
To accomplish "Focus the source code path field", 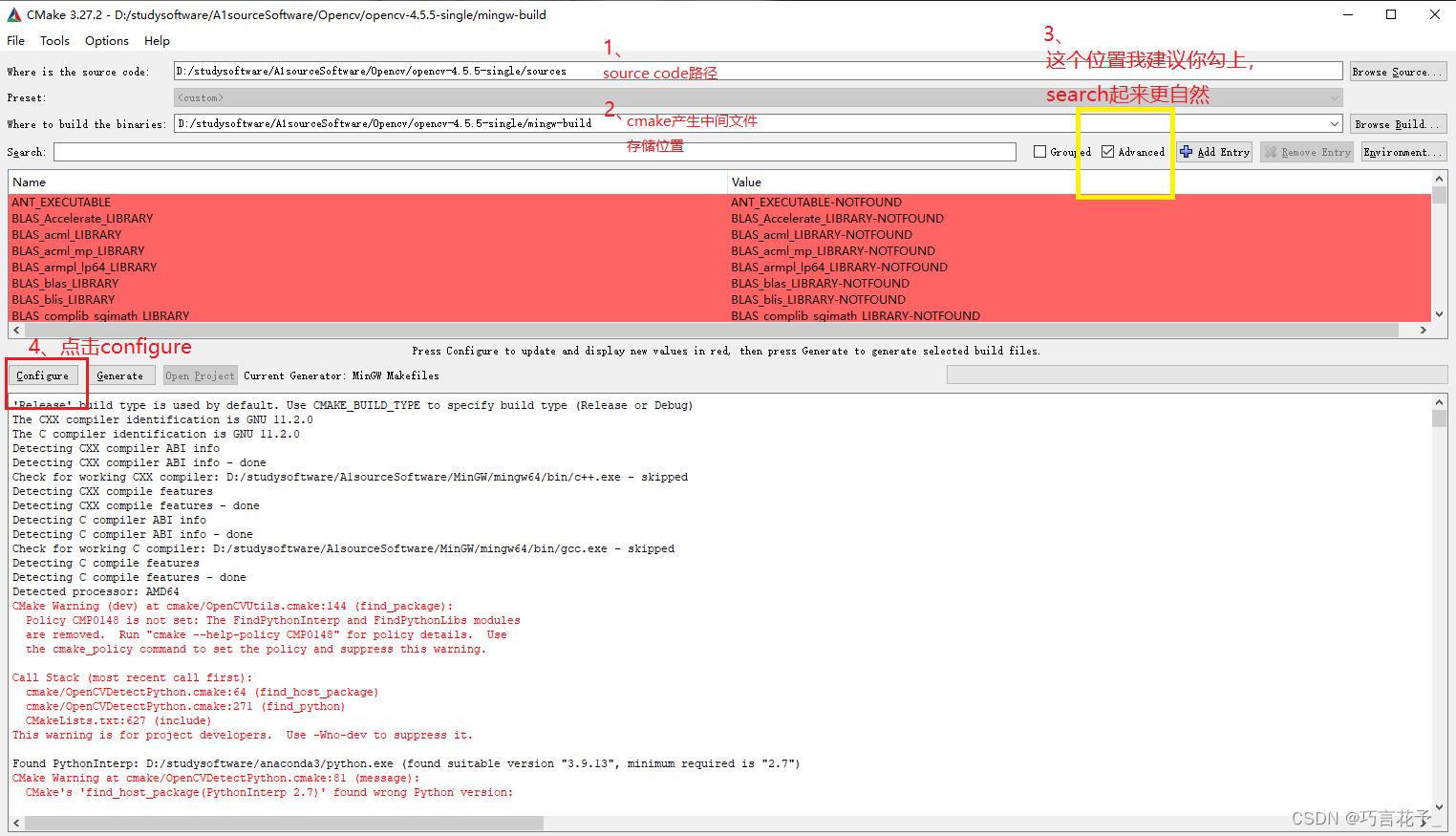I will click(759, 71).
